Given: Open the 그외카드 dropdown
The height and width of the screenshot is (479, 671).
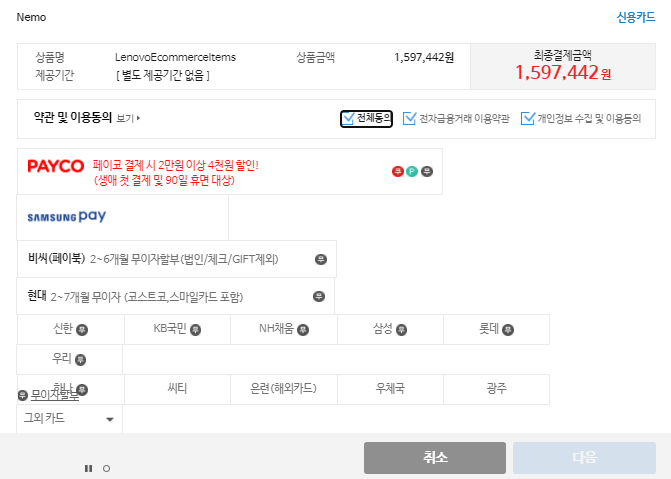Looking at the screenshot, I should [x=69, y=419].
